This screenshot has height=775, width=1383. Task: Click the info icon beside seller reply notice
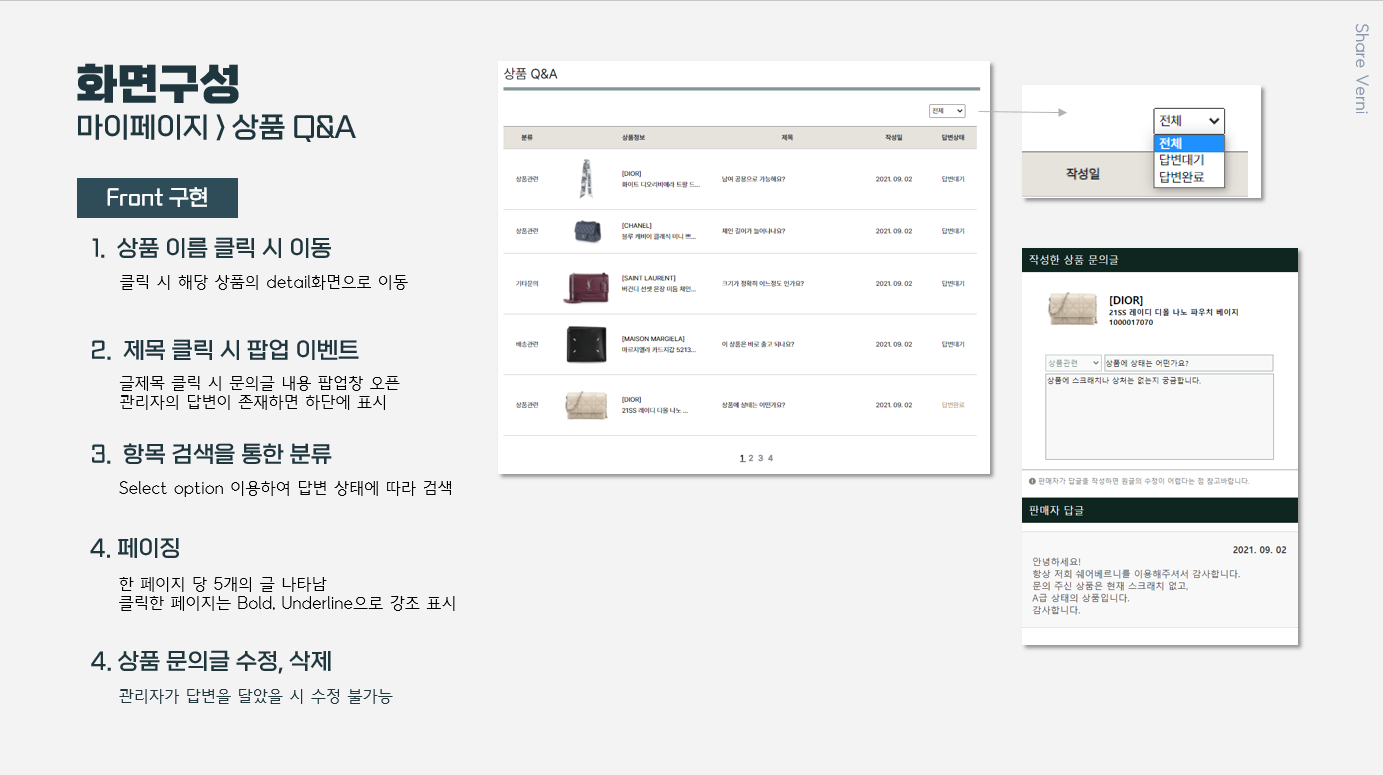coord(1032,481)
